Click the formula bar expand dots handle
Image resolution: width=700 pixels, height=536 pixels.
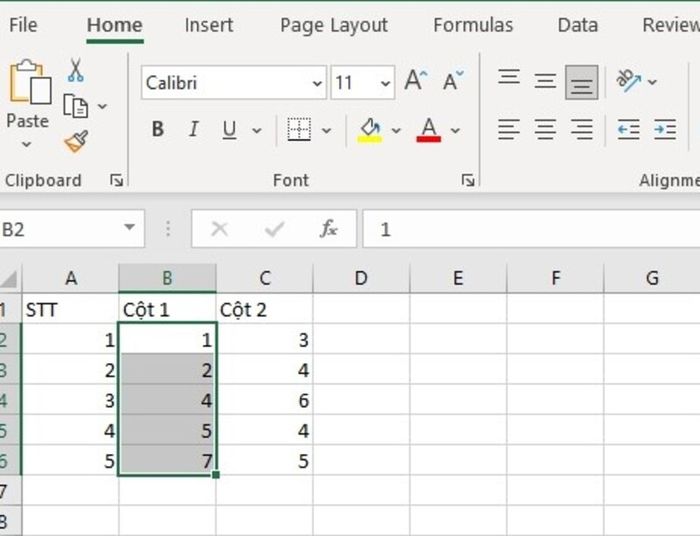click(x=168, y=229)
